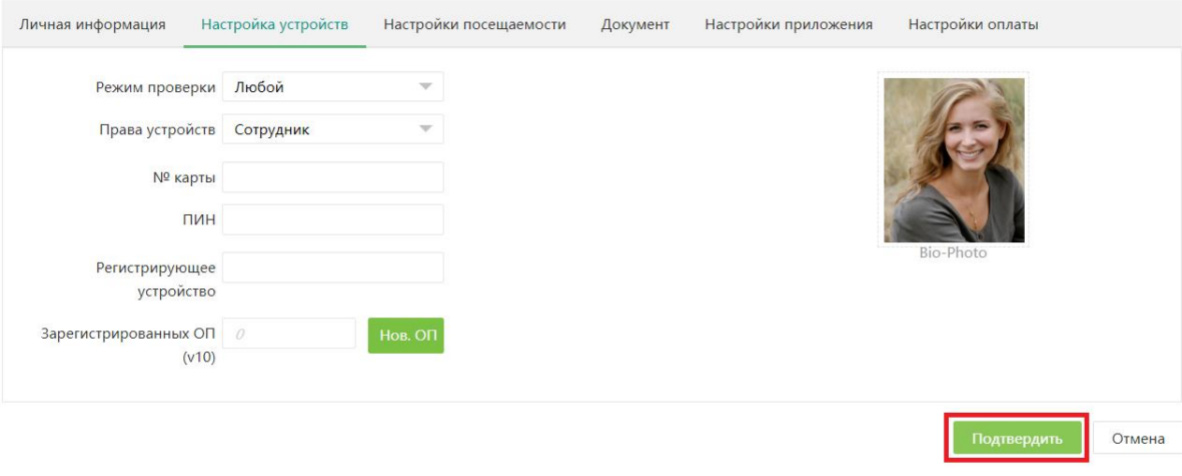Click the employee Bio-Photo picture
This screenshot has height=476, width=1182.
pos(954,160)
